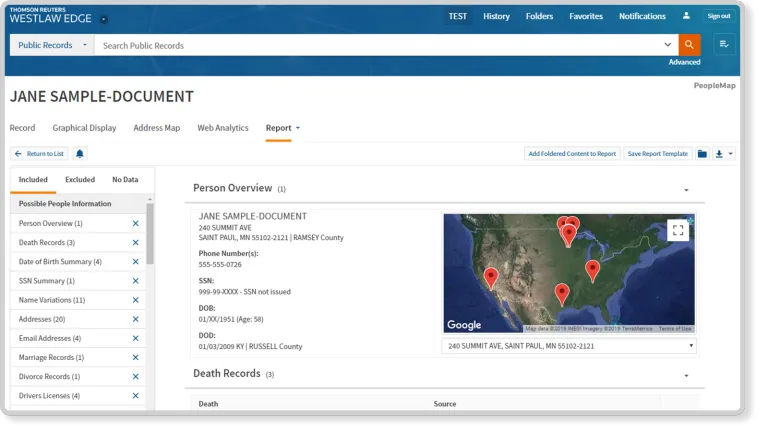This screenshot has width=768, height=432.
Task: Click Return to List button
Action: click(39, 153)
